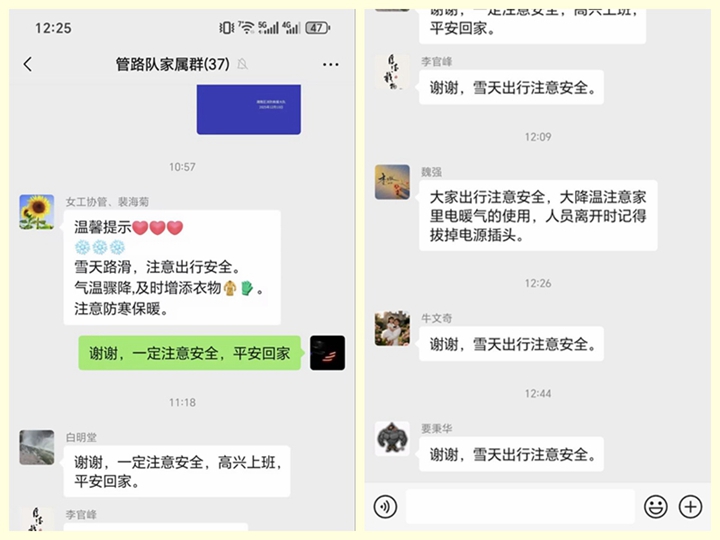The image size is (720, 540).
Task: Tap the muted bell icon beside group title
Action: coord(242,64)
